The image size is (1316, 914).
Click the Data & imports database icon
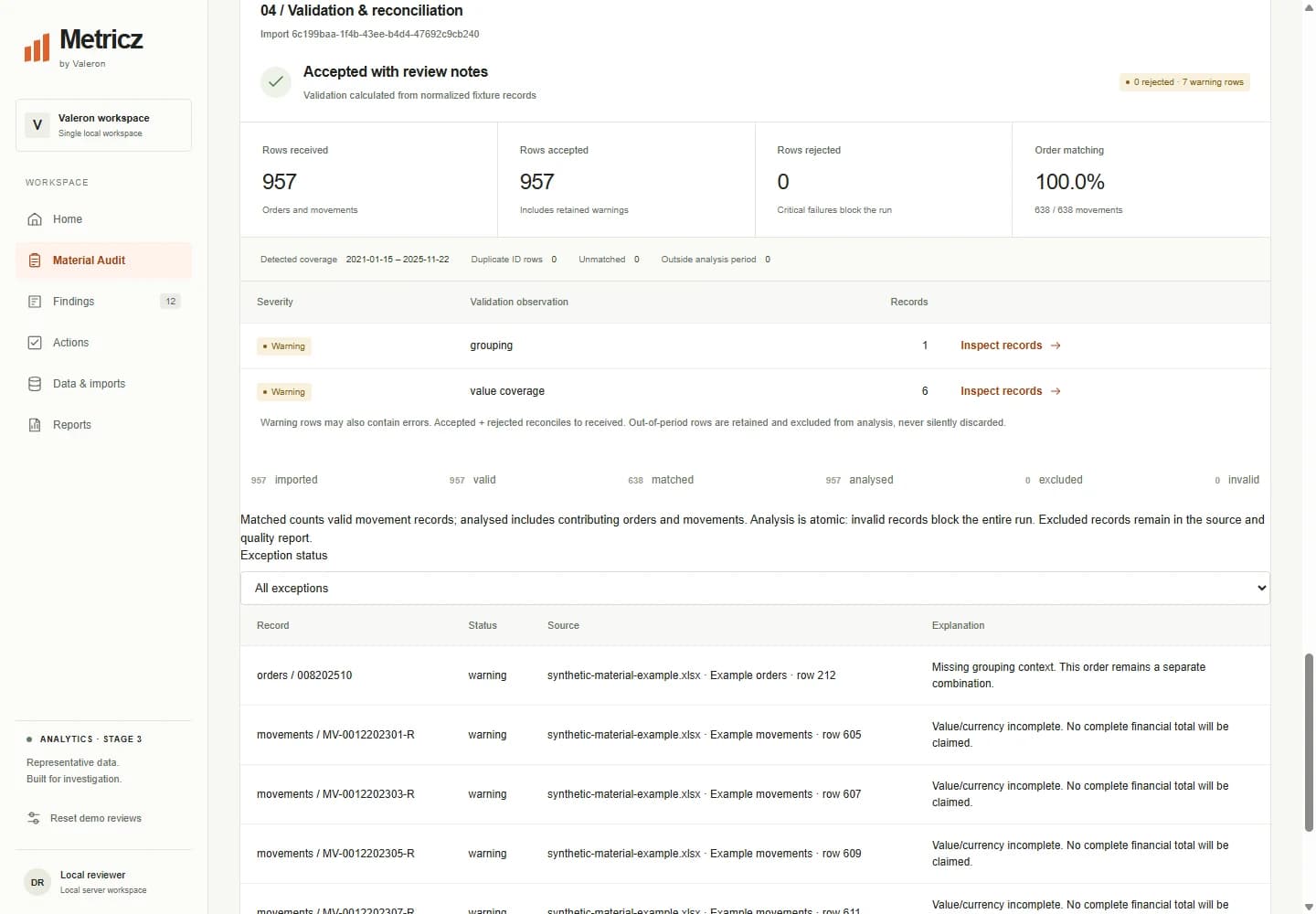(35, 384)
